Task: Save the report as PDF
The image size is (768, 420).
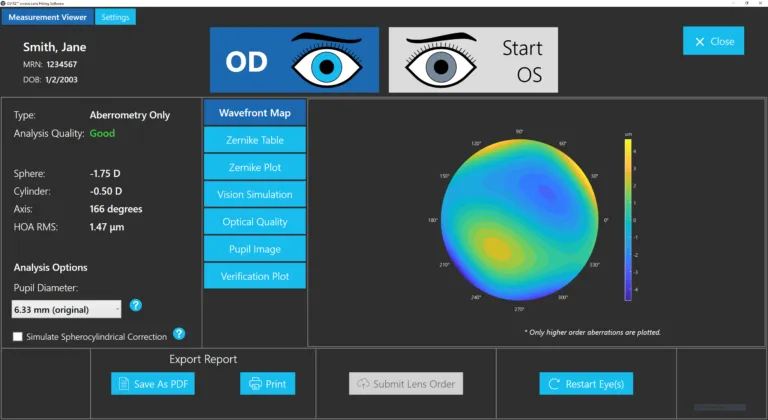Action: 153,383
